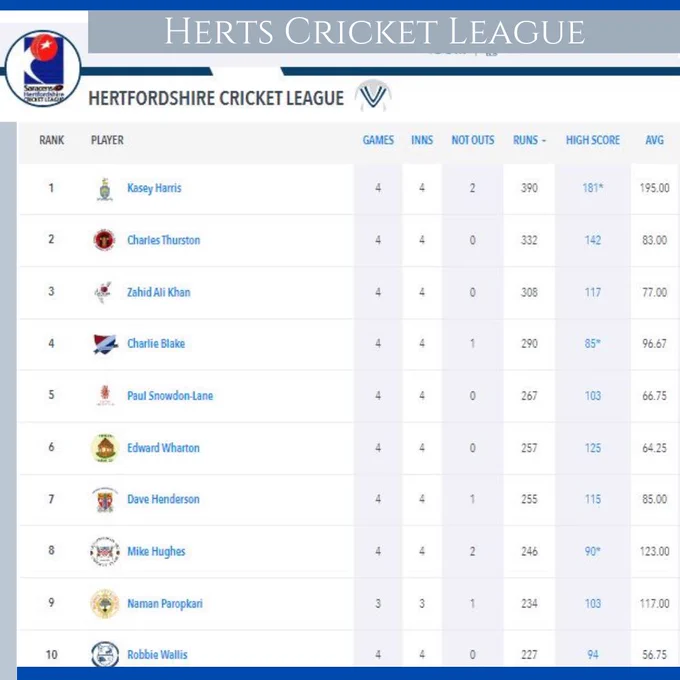Screen dimensions: 680x680
Task: Click the 332 runs value
Action: pyautogui.click(x=529, y=240)
